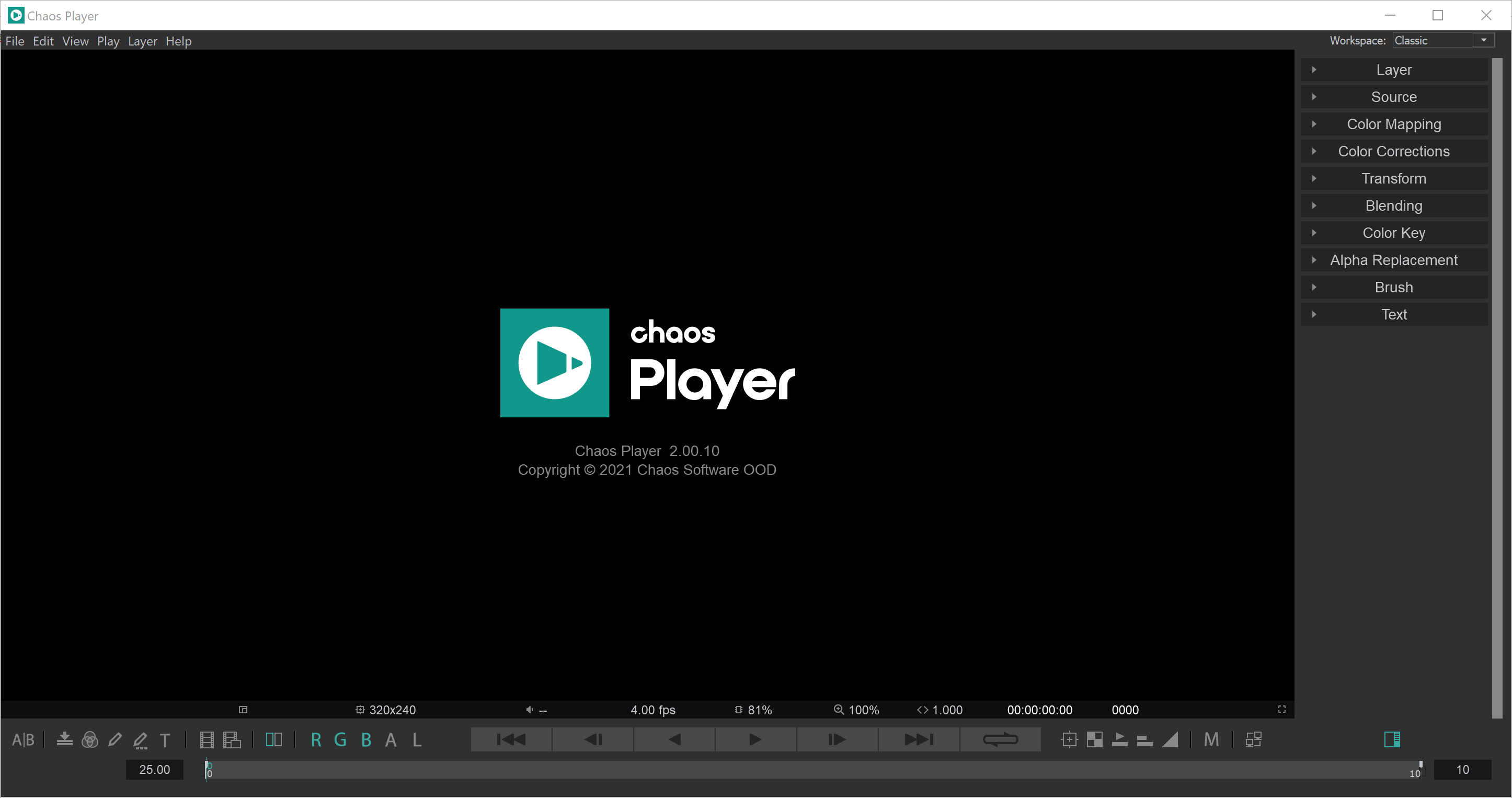Open the Workspace Classic dropdown

[1444, 40]
